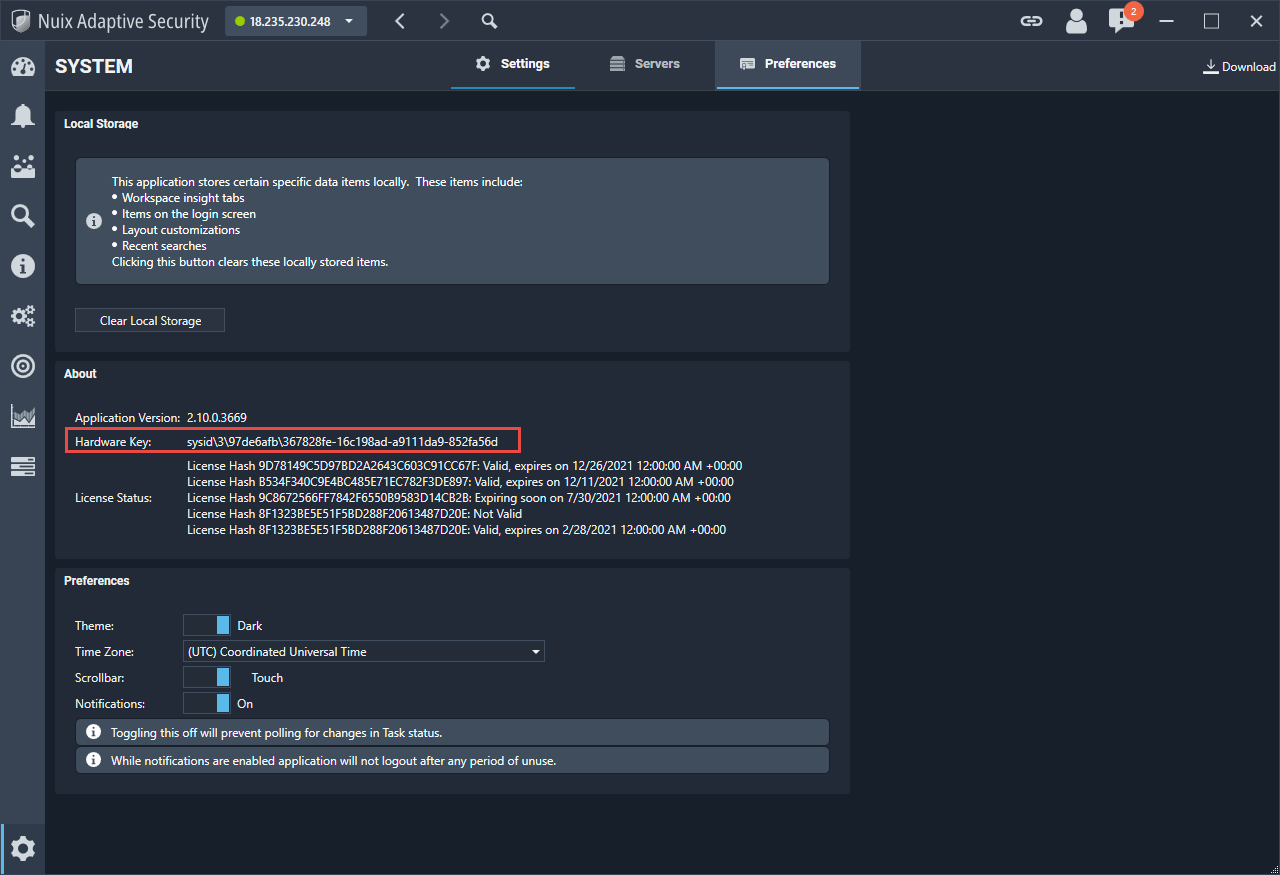Click the Hardware Key value text

click(342, 441)
